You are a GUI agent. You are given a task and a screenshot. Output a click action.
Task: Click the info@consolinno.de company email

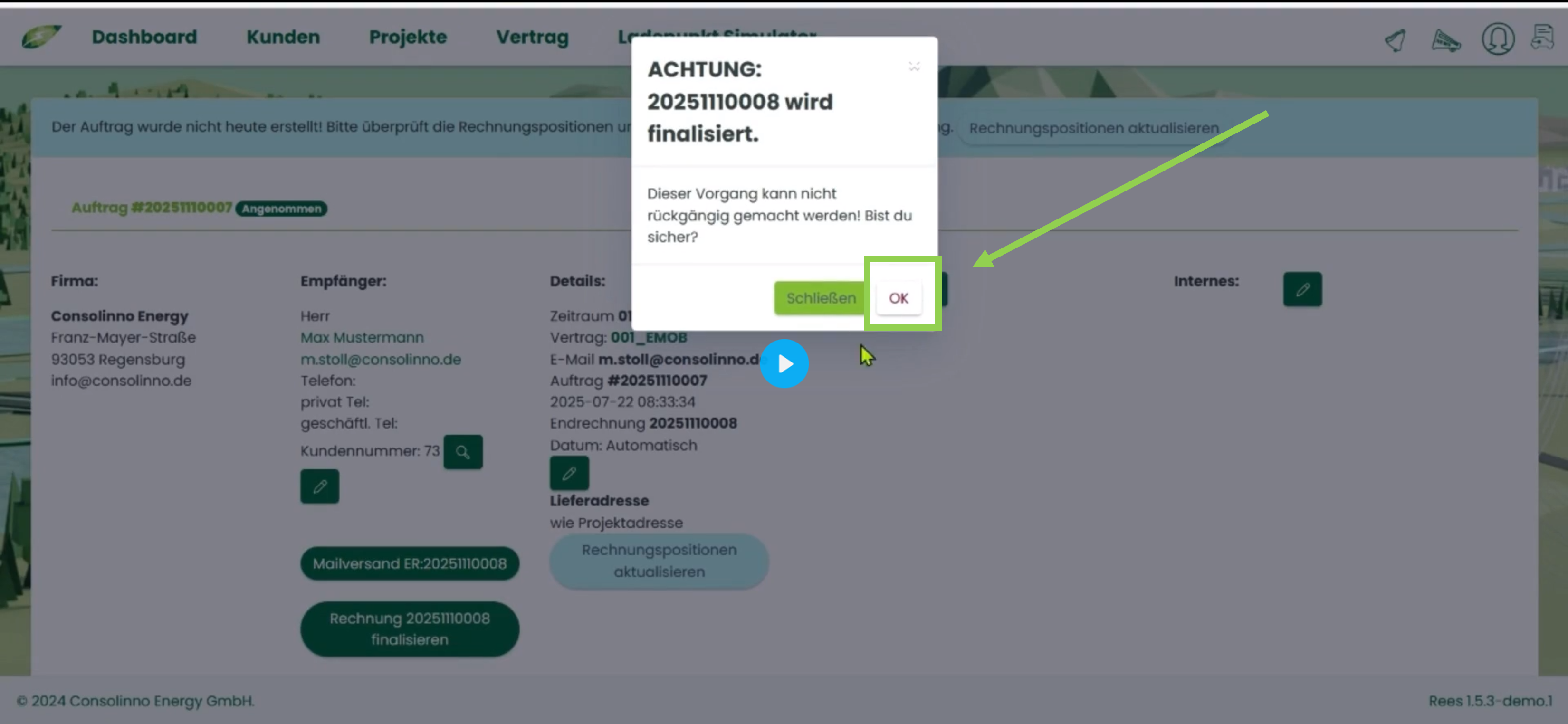[121, 380]
